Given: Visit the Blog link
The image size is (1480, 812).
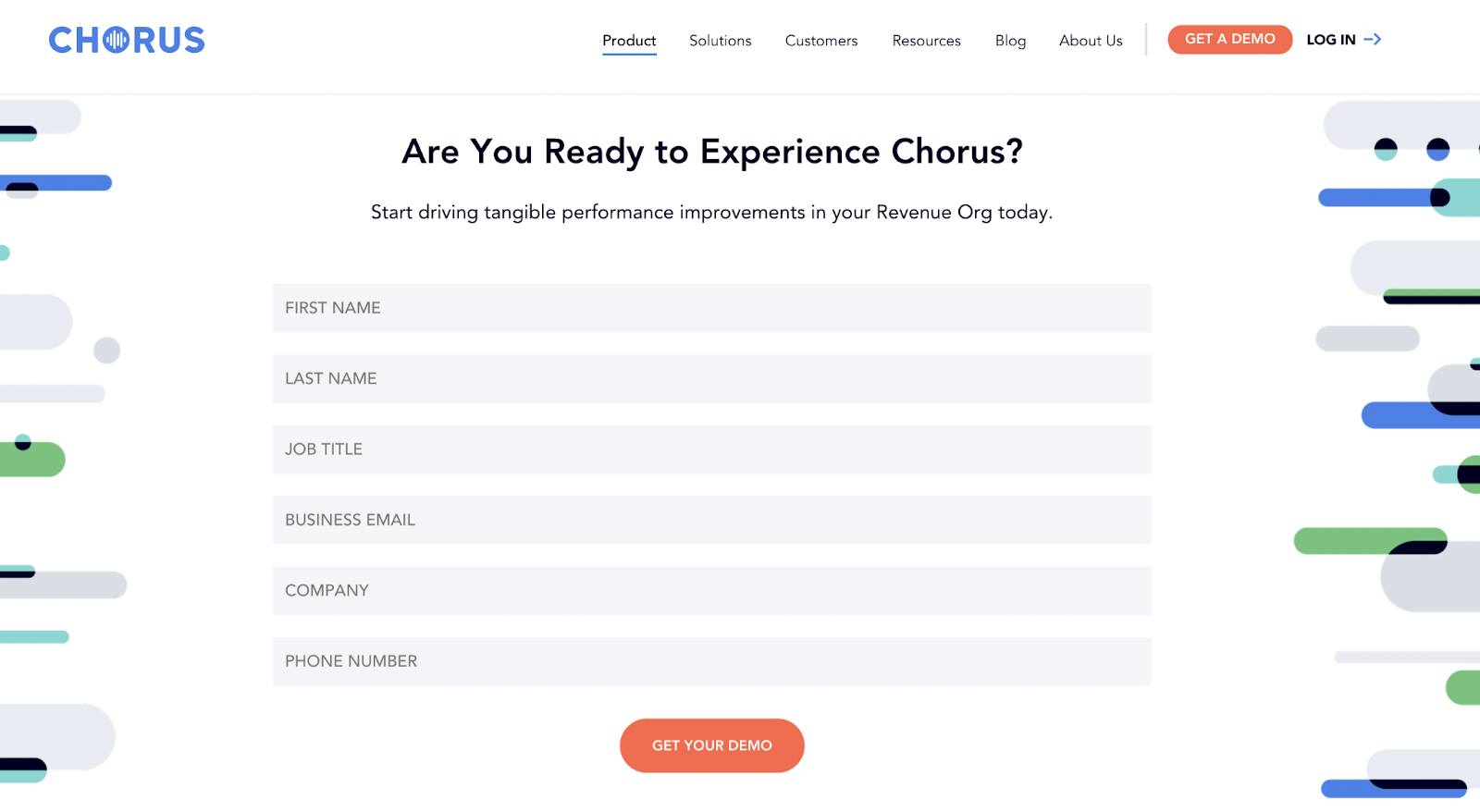Looking at the screenshot, I should pyautogui.click(x=1011, y=41).
